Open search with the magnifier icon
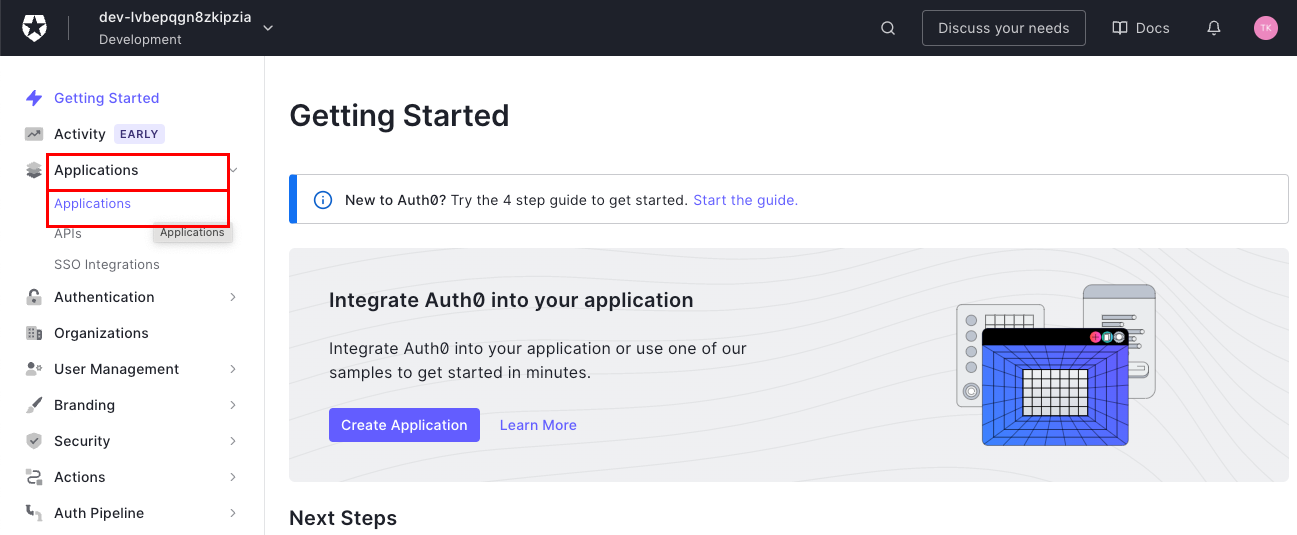 click(888, 28)
